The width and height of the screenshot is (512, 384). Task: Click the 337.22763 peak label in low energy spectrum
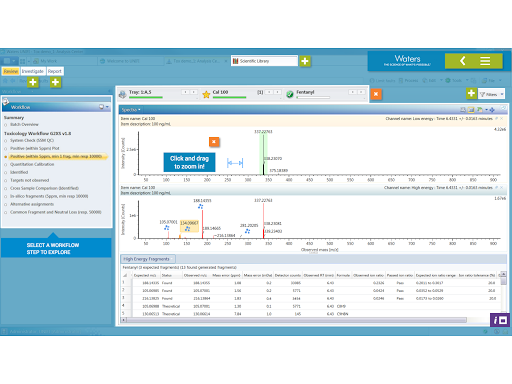click(263, 132)
